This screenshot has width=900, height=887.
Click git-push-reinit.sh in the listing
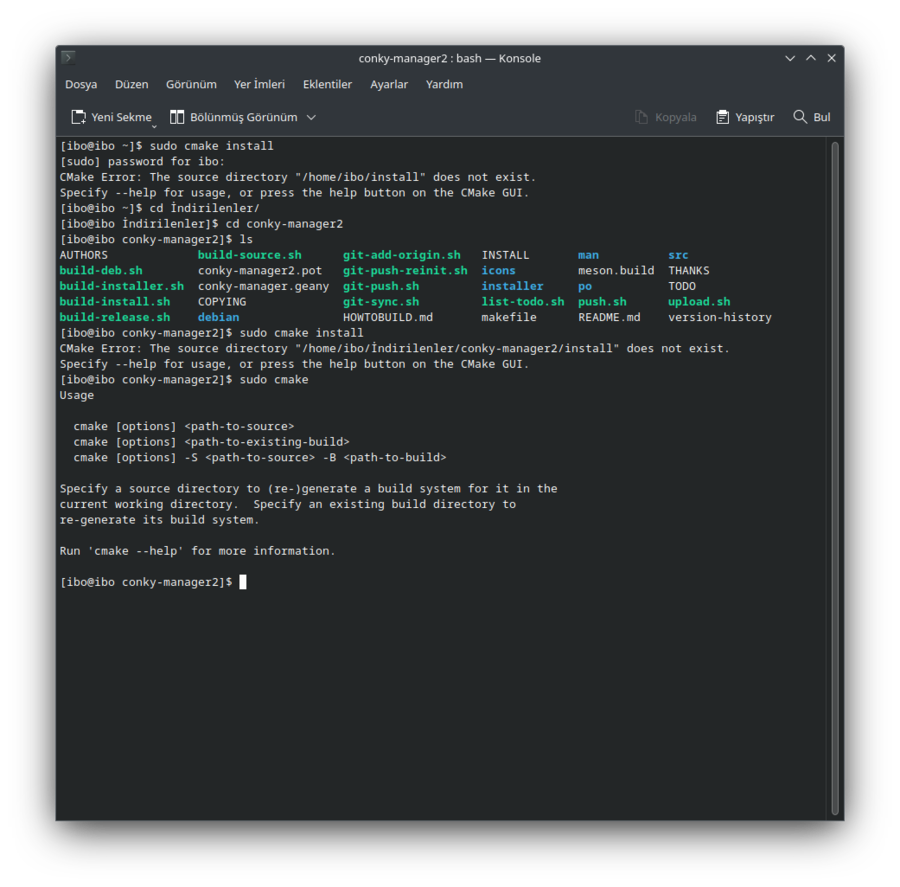click(405, 270)
